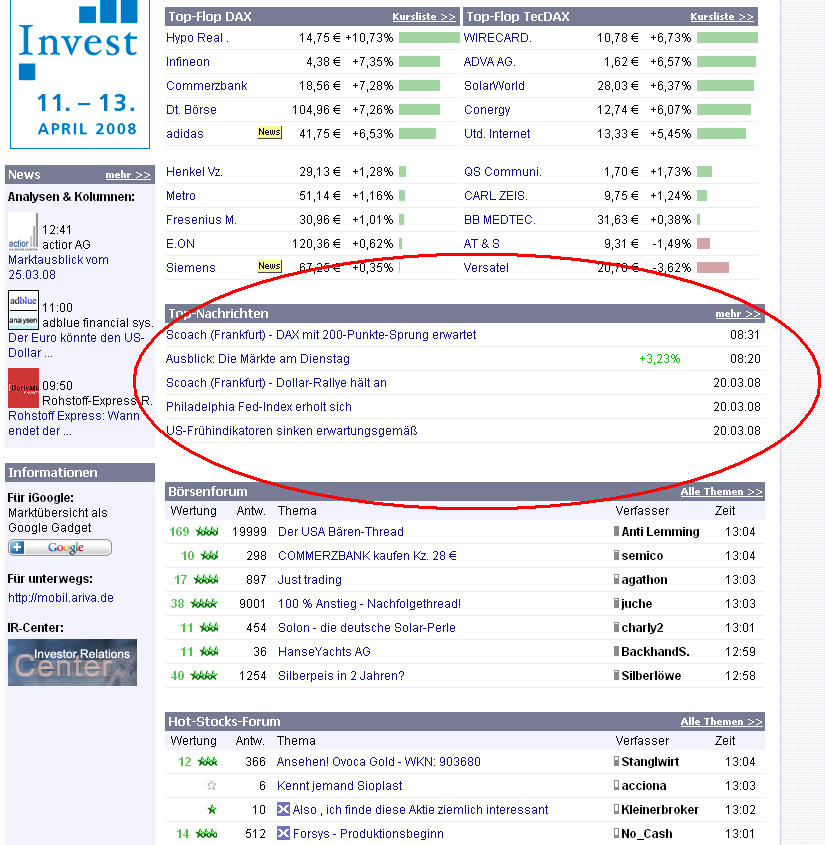
Task: Open the Hypo Real stock link
Action: tap(197, 38)
